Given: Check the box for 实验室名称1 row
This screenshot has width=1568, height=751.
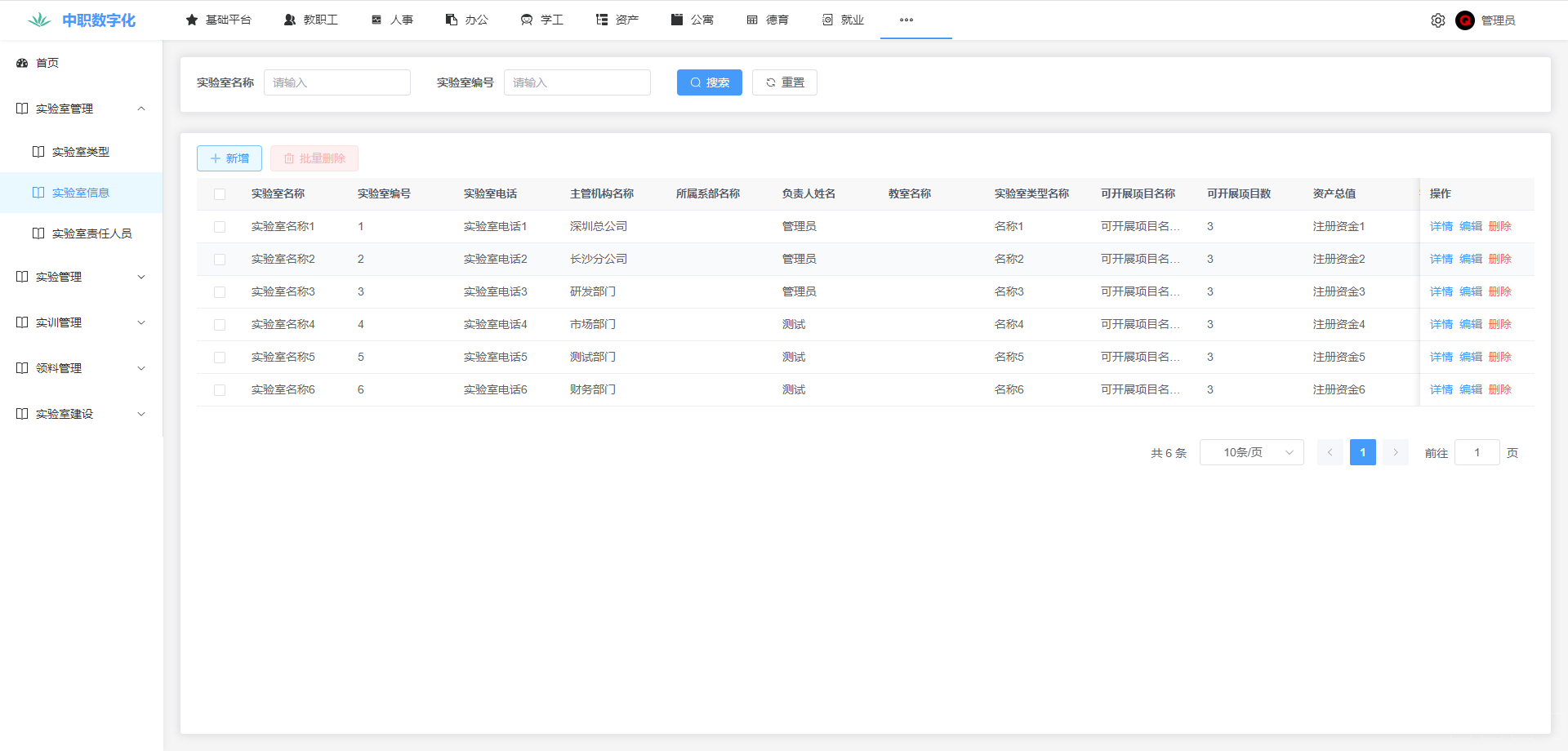Looking at the screenshot, I should coord(220,227).
